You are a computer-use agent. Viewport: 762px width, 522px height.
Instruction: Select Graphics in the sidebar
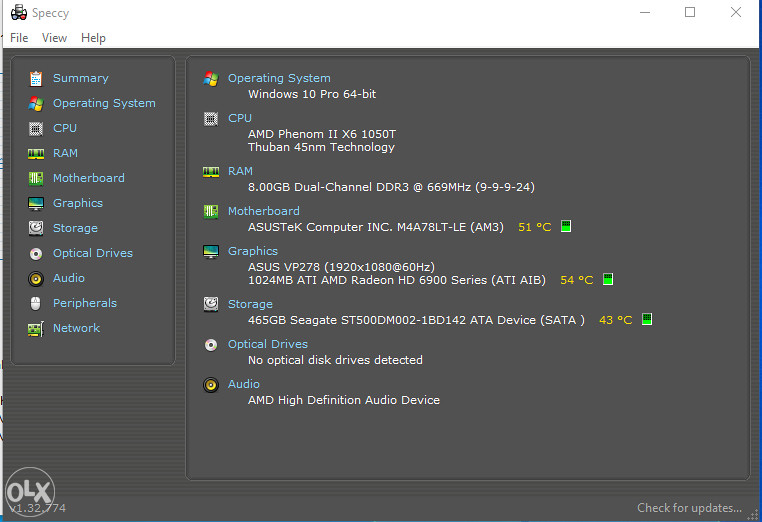click(x=78, y=203)
